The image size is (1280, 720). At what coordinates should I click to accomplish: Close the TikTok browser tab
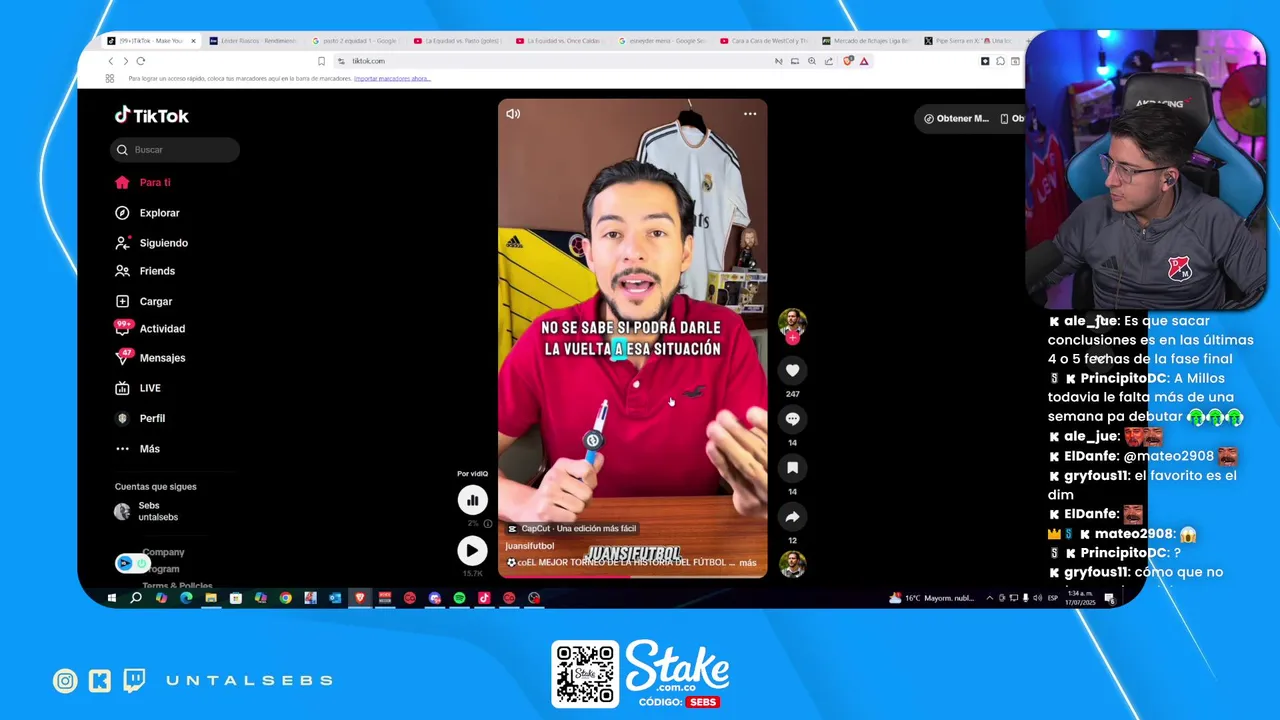pos(194,41)
